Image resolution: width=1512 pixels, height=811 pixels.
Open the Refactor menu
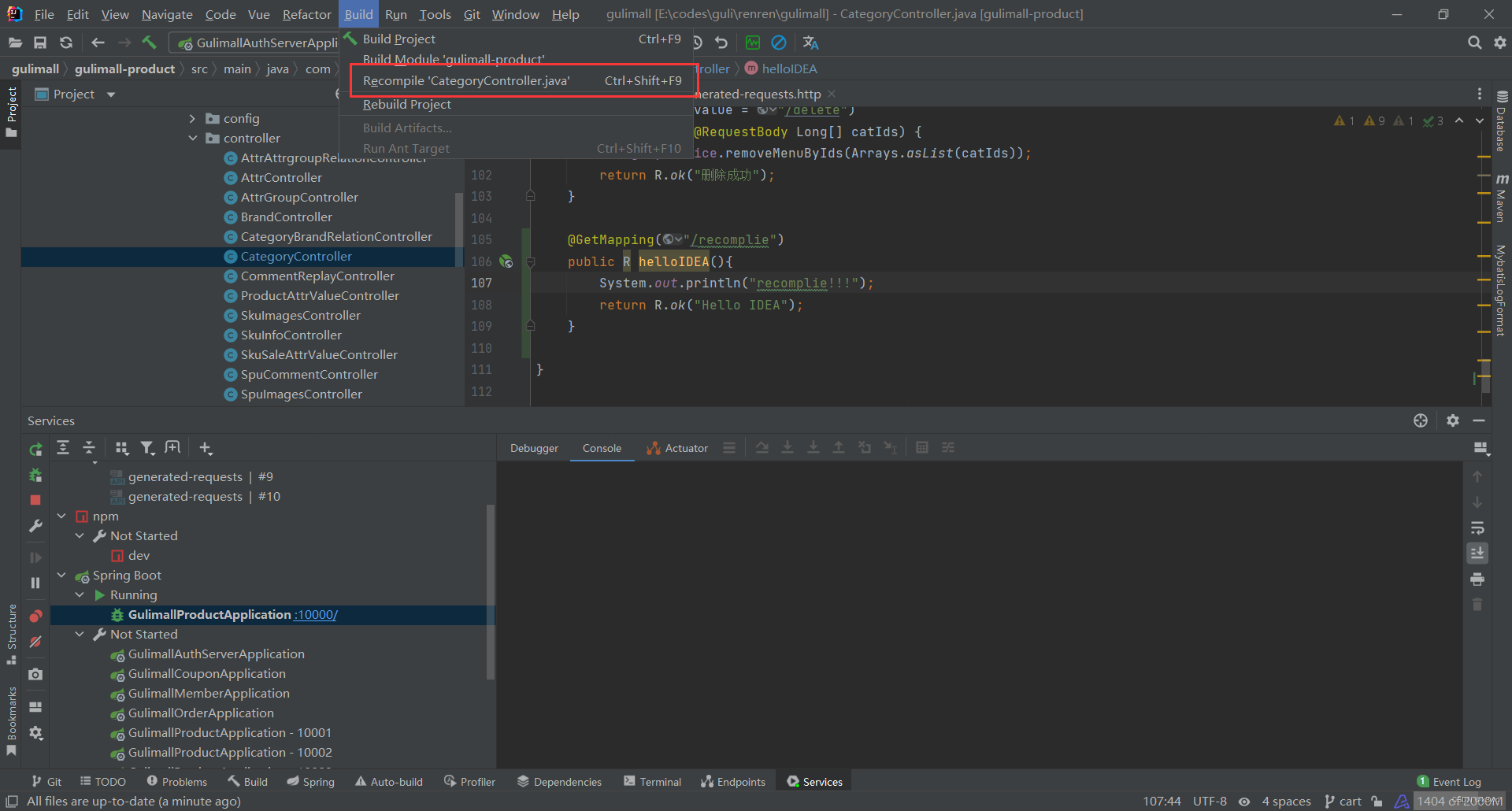click(x=306, y=14)
